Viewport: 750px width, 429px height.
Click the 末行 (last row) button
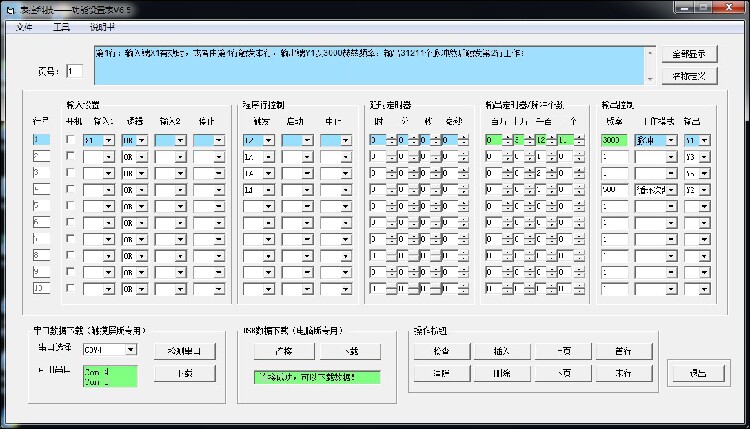(624, 374)
